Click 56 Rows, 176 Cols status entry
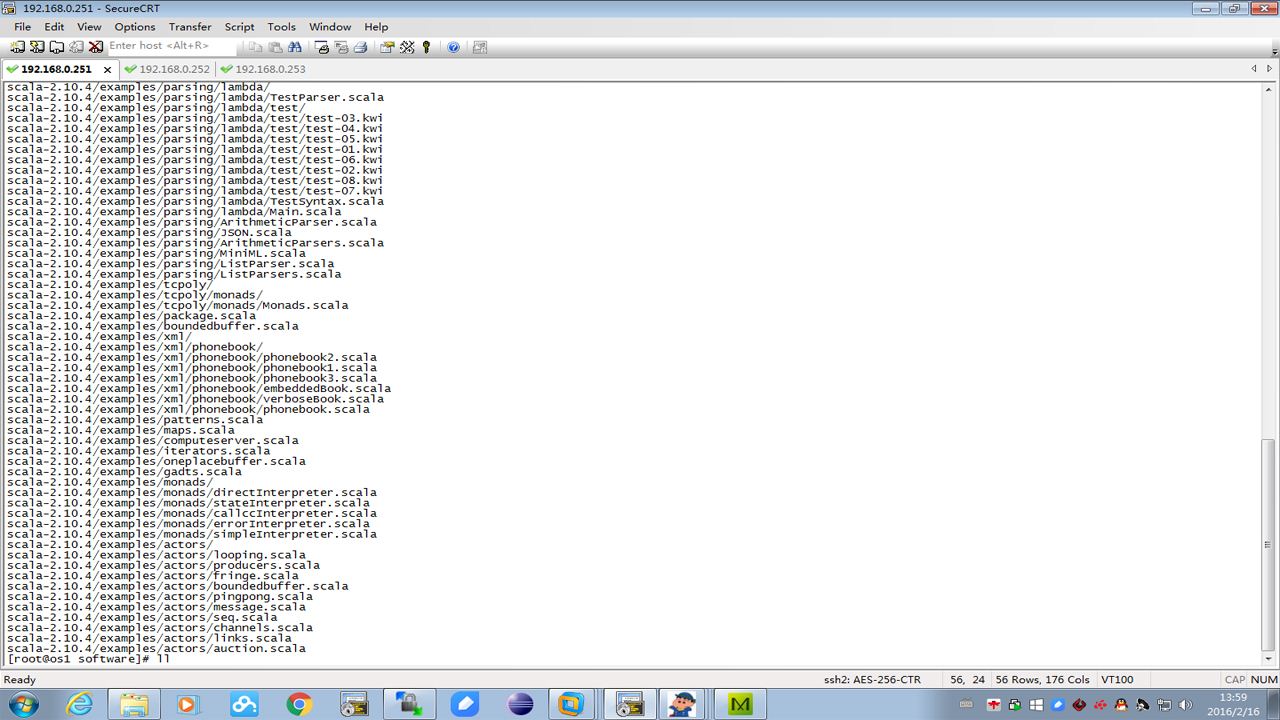This screenshot has width=1280, height=720. tap(1043, 679)
